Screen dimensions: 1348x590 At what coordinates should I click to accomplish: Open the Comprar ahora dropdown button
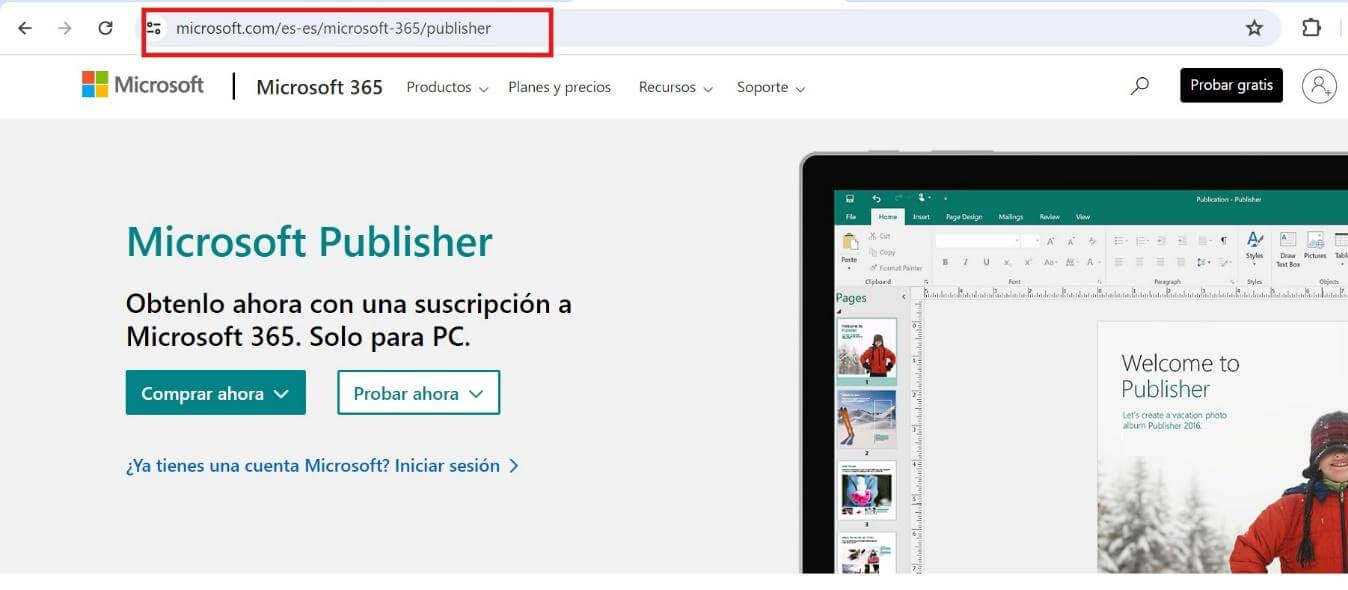tap(216, 393)
